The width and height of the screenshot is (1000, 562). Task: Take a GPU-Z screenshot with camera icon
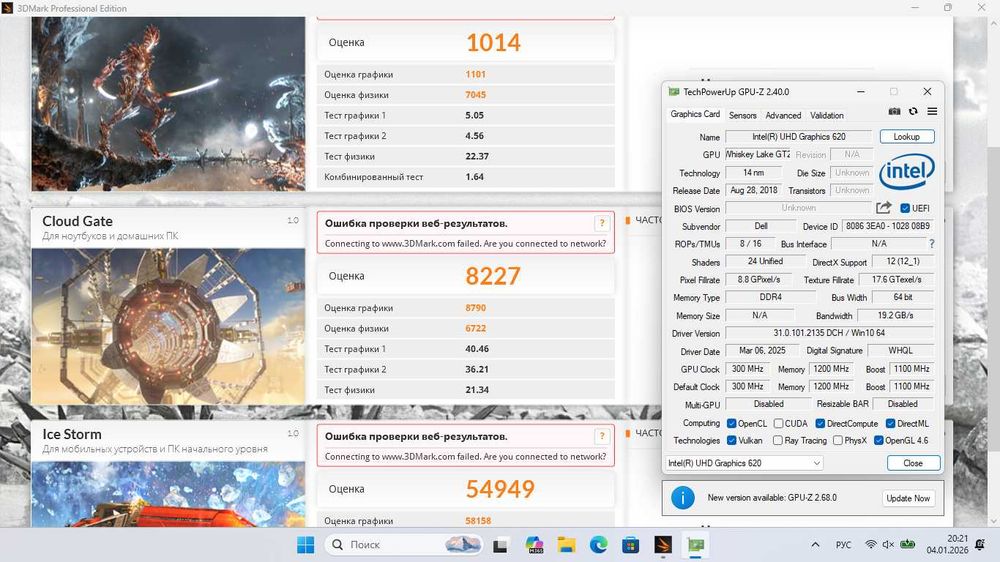pyautogui.click(x=894, y=111)
